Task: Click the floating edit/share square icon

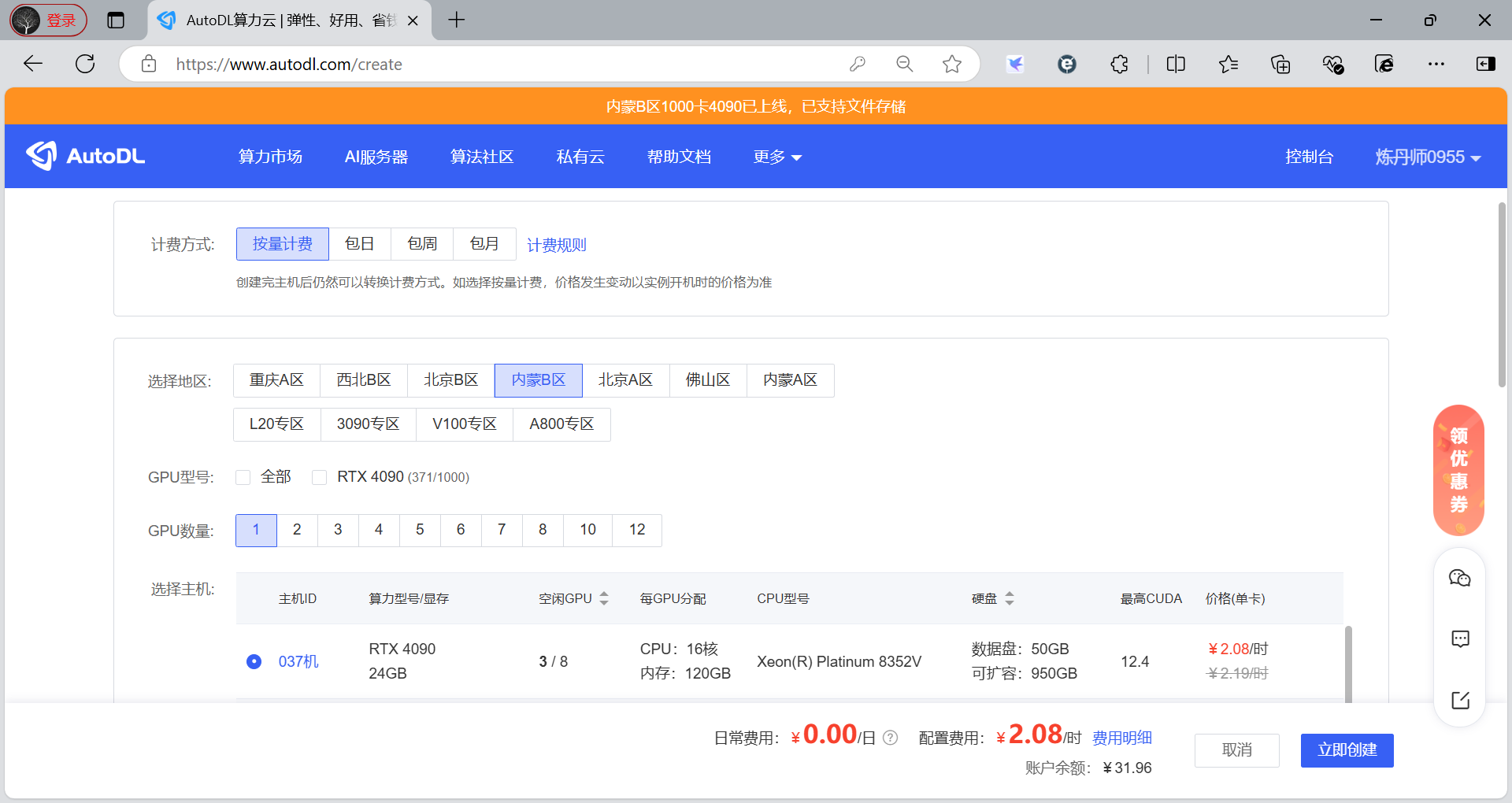Action: pyautogui.click(x=1460, y=700)
